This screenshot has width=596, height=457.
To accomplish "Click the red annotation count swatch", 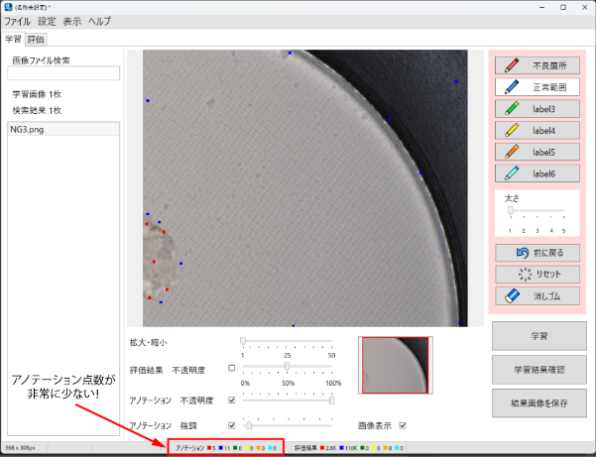I will [x=209, y=448].
